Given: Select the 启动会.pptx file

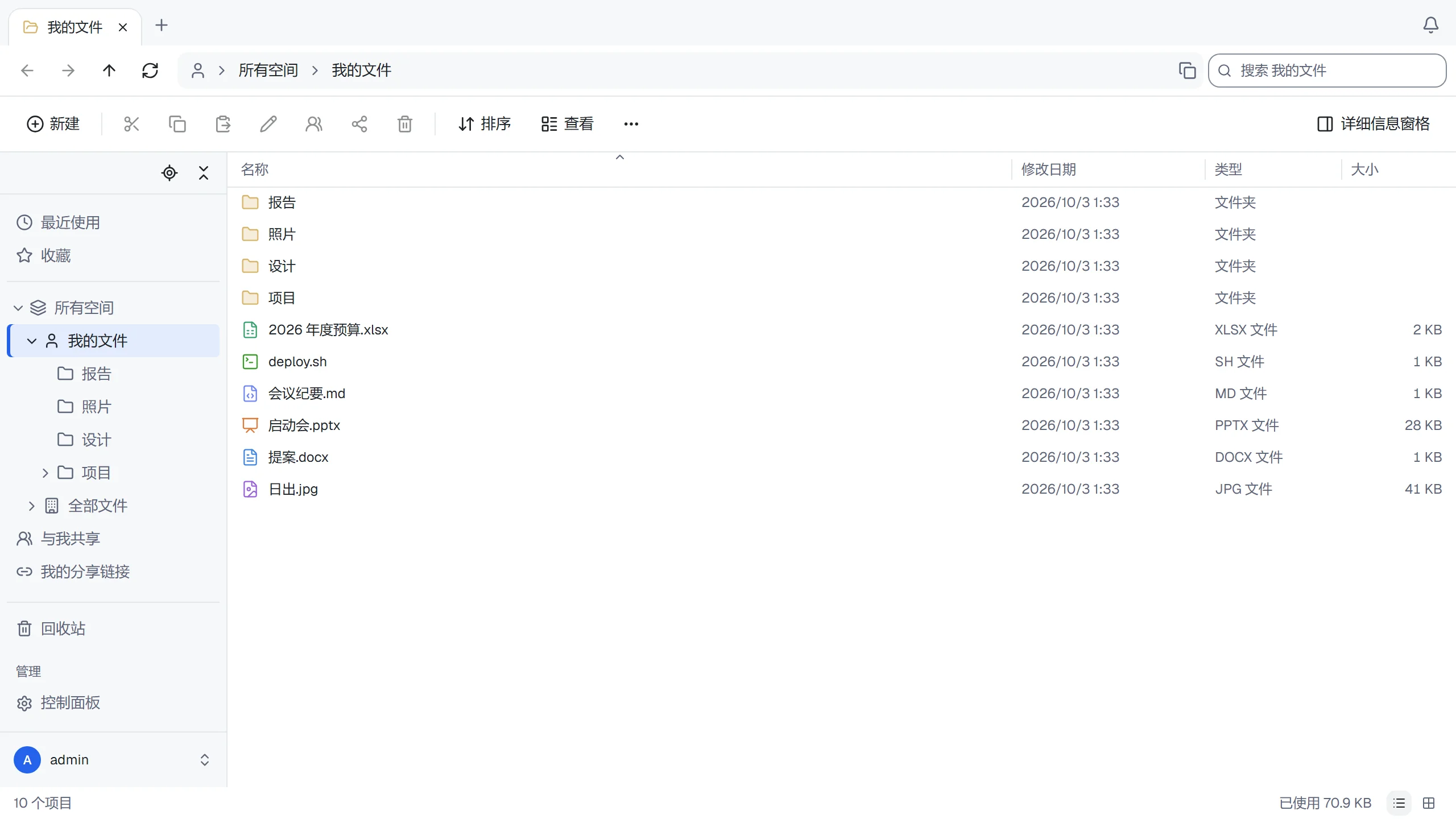Looking at the screenshot, I should coord(842,425).
